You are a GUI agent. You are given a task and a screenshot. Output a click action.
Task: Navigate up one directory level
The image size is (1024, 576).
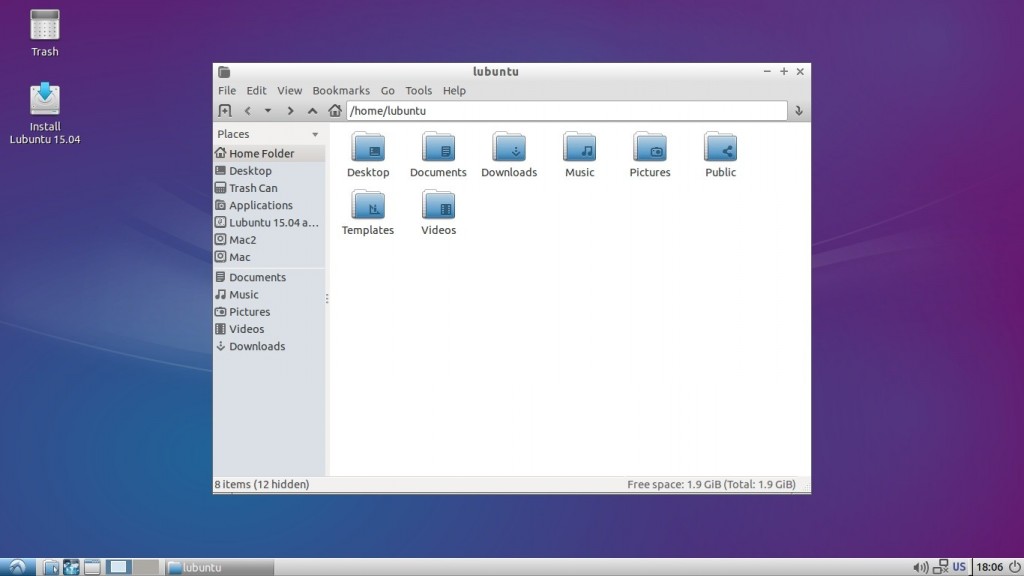312,110
